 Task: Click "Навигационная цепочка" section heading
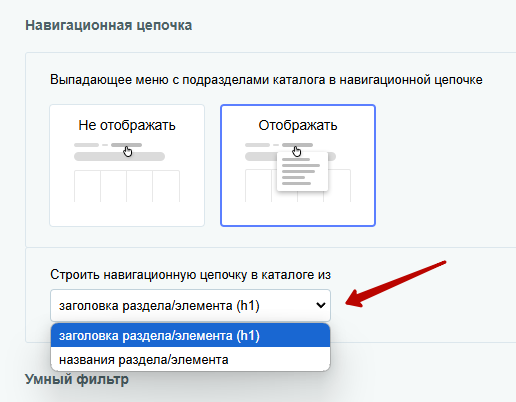tap(109, 25)
